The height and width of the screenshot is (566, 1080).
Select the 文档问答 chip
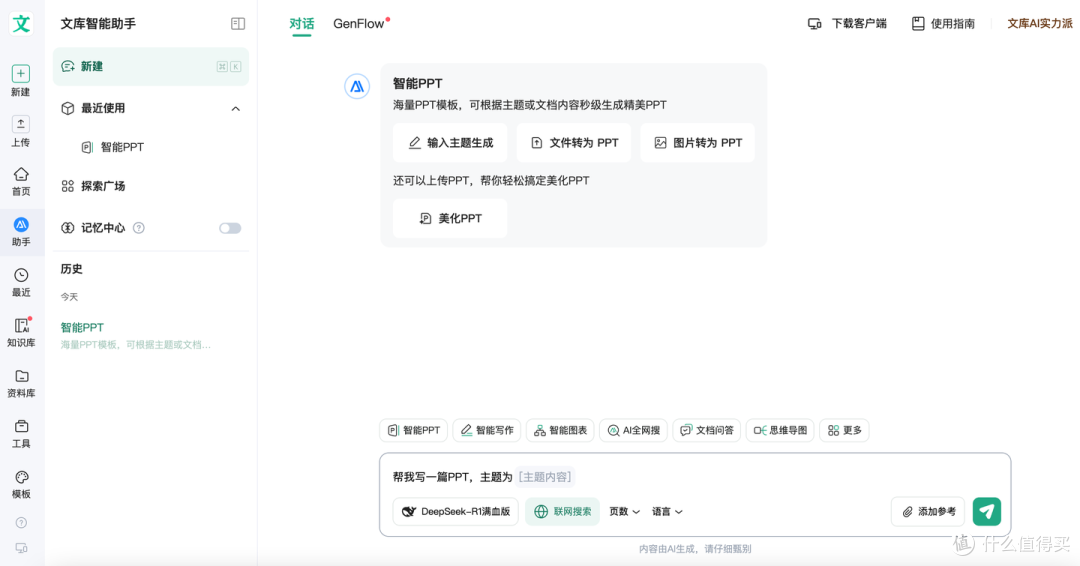click(x=707, y=430)
